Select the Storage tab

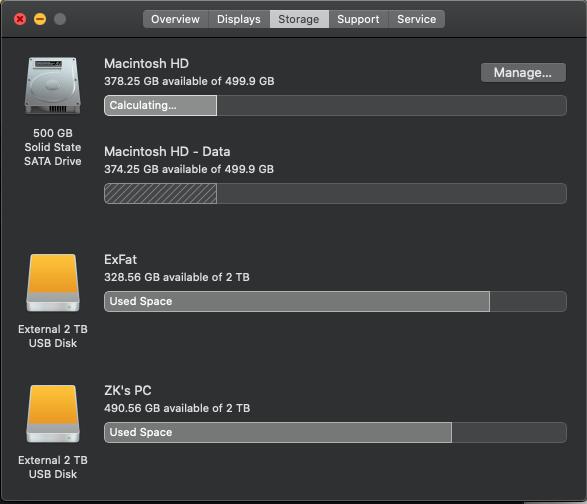point(299,19)
